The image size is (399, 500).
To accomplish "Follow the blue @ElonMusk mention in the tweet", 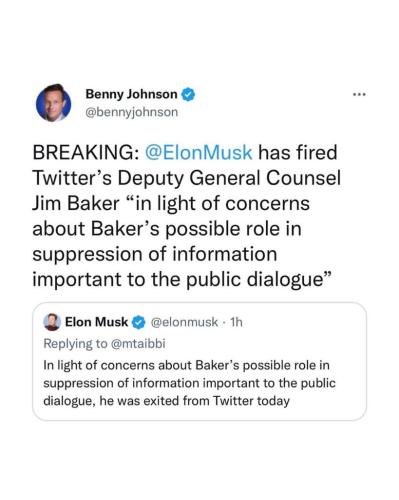I will pyautogui.click(x=198, y=152).
